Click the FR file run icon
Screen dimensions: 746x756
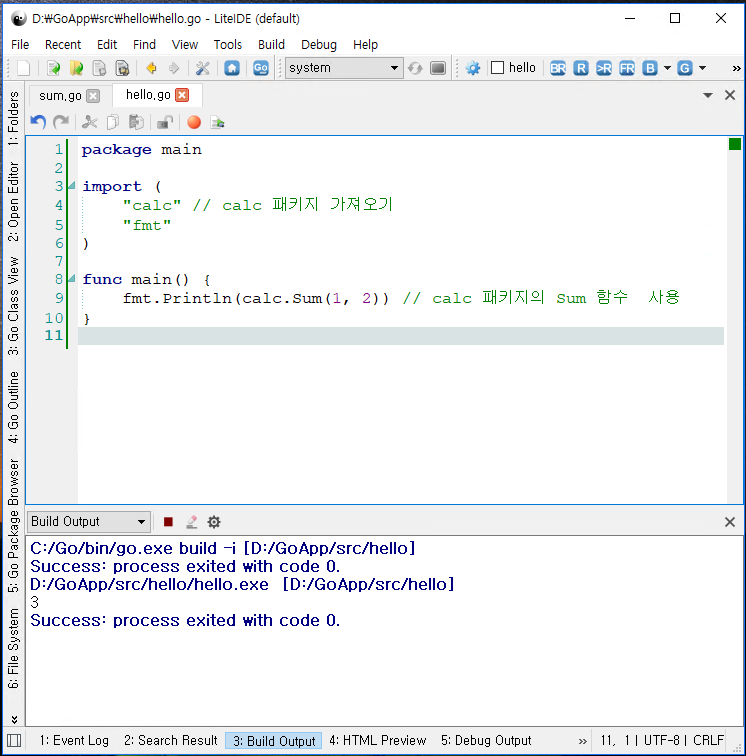point(627,68)
